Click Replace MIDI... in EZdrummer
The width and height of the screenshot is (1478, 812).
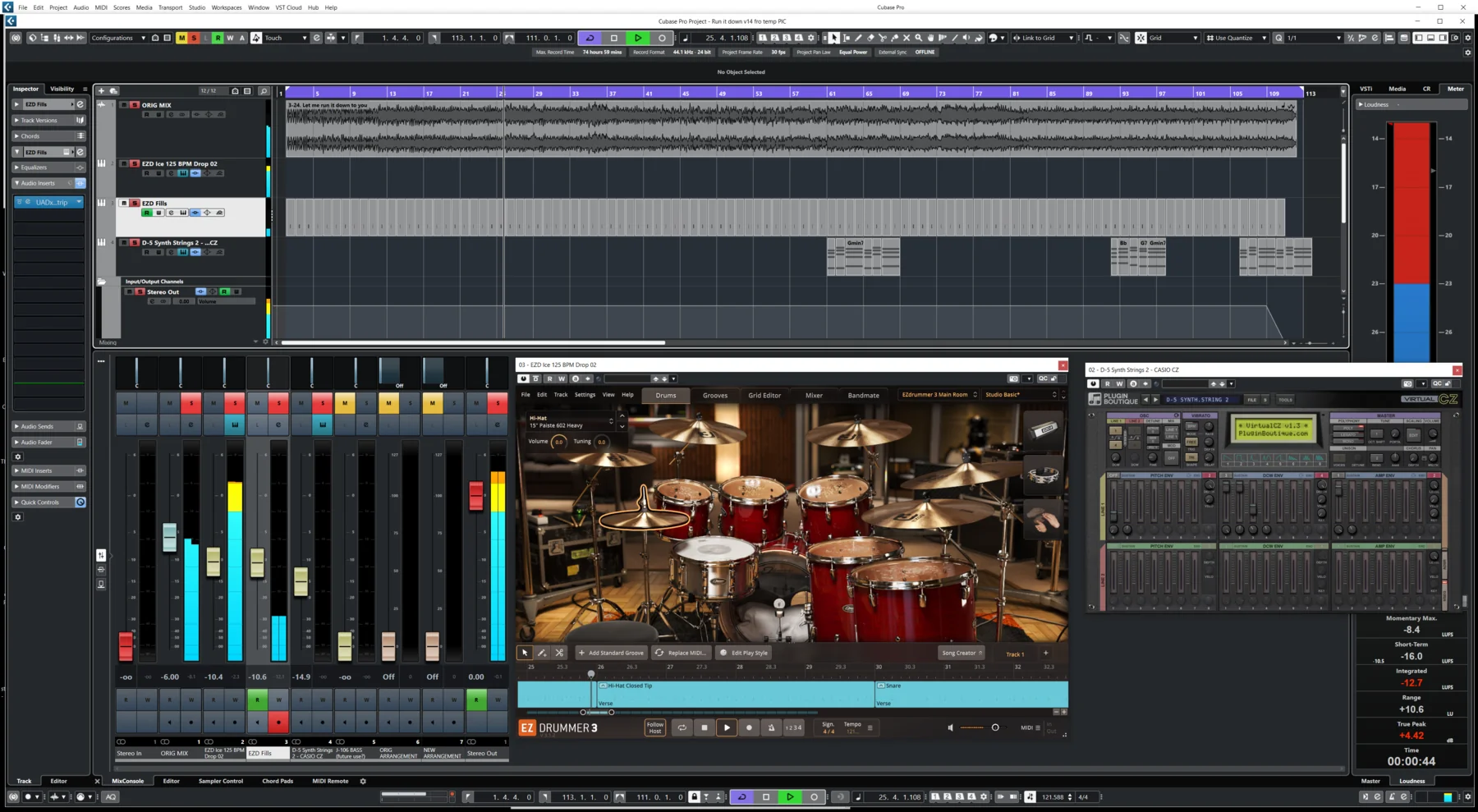680,653
